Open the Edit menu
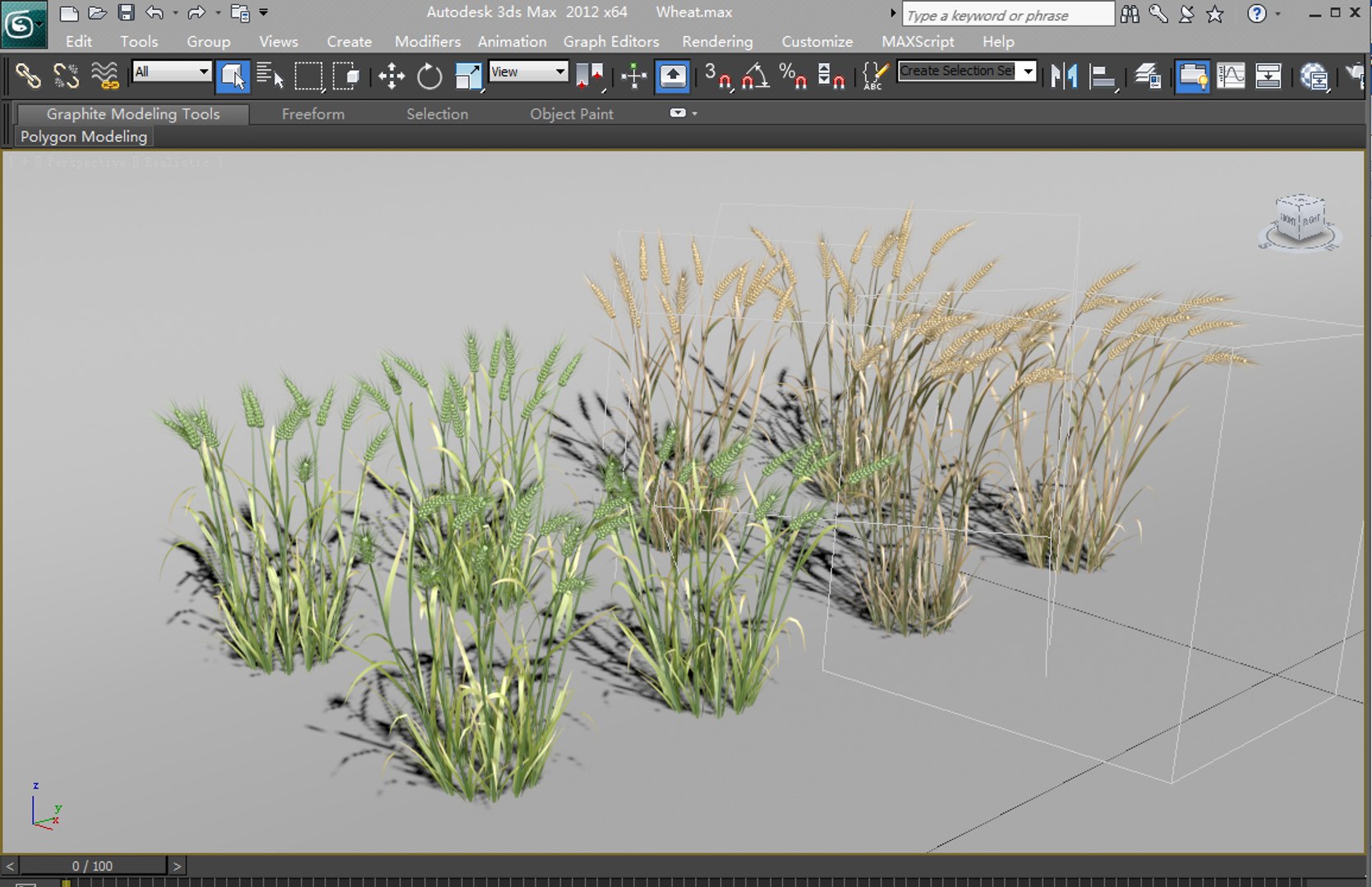Screen dimensions: 1372x887 [x=79, y=41]
